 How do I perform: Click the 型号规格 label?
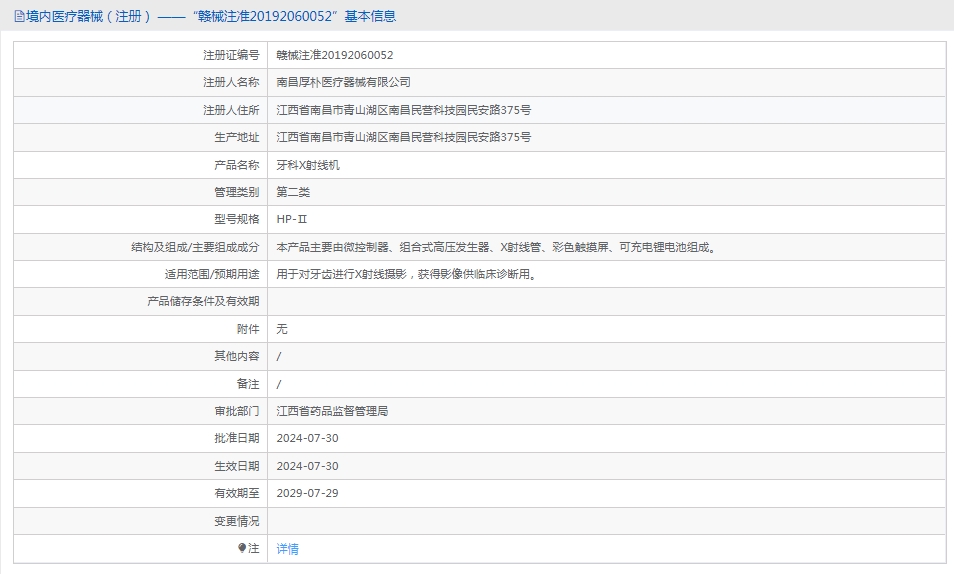coord(237,219)
